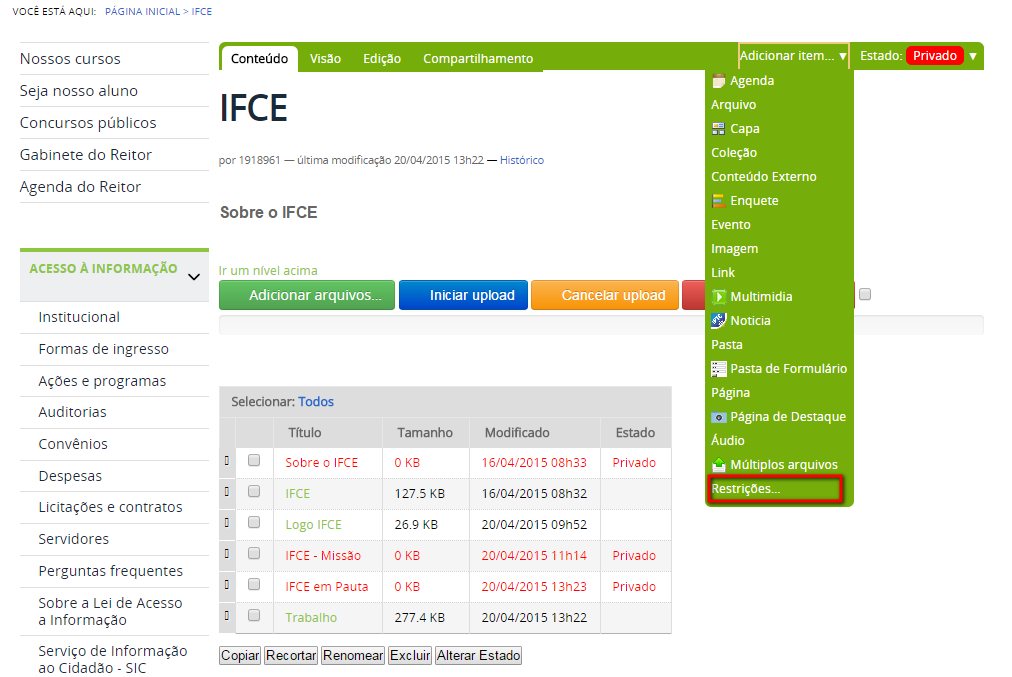Click the drag handle of the IFCE em Pauta row
This screenshot has width=1012, height=677.
(x=227, y=585)
